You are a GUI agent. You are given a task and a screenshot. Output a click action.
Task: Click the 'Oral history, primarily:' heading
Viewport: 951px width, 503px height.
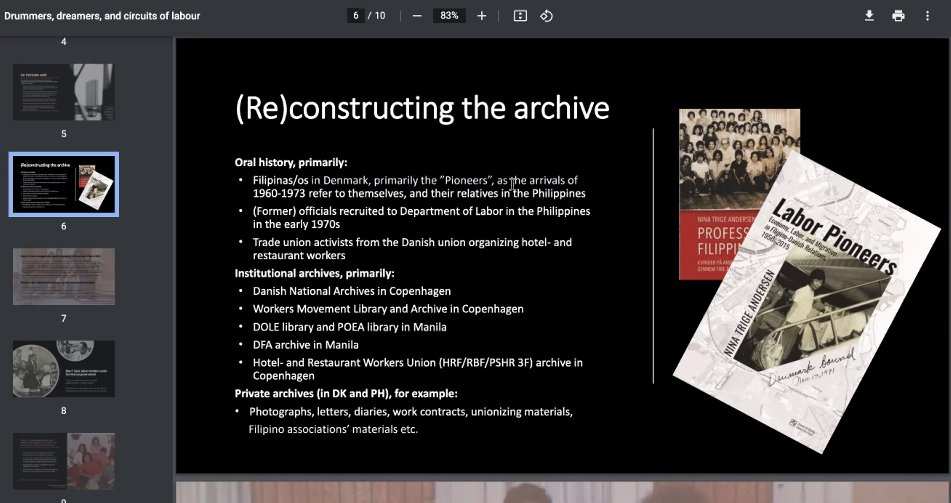(291, 163)
